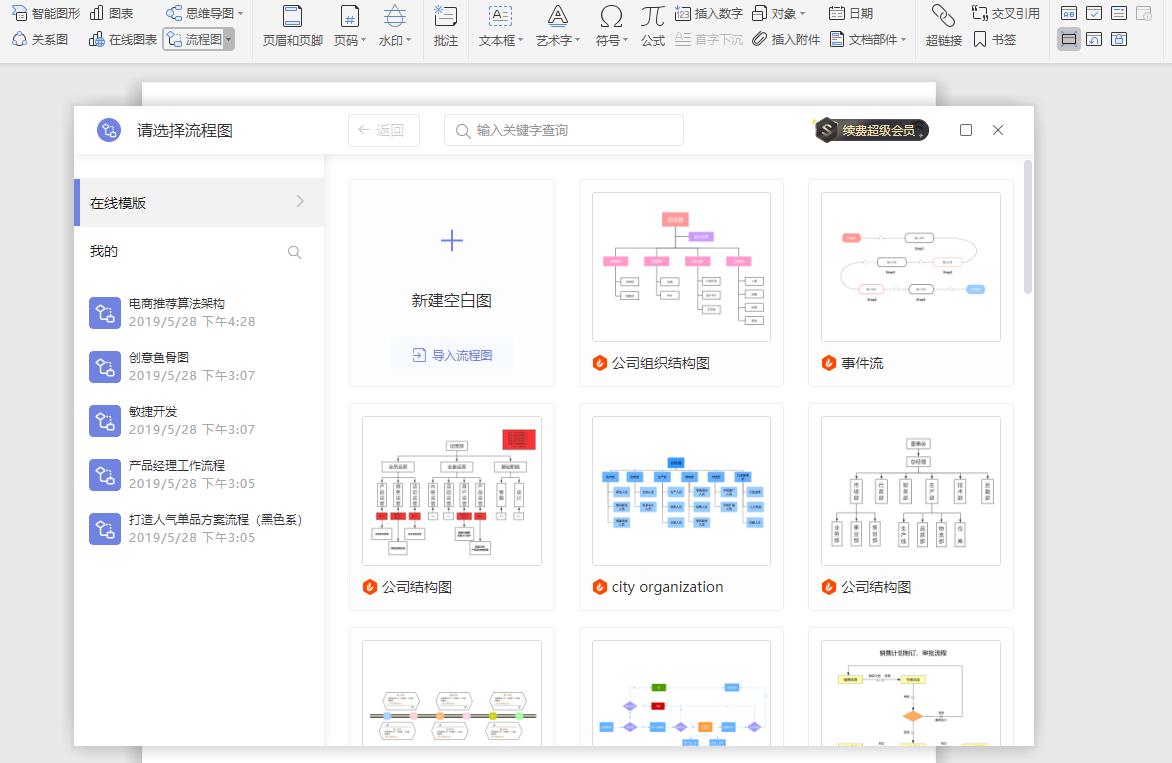The width and height of the screenshot is (1172, 763).
Task: Open Header and Footer (页眉和页脚)
Action: [x=292, y=25]
